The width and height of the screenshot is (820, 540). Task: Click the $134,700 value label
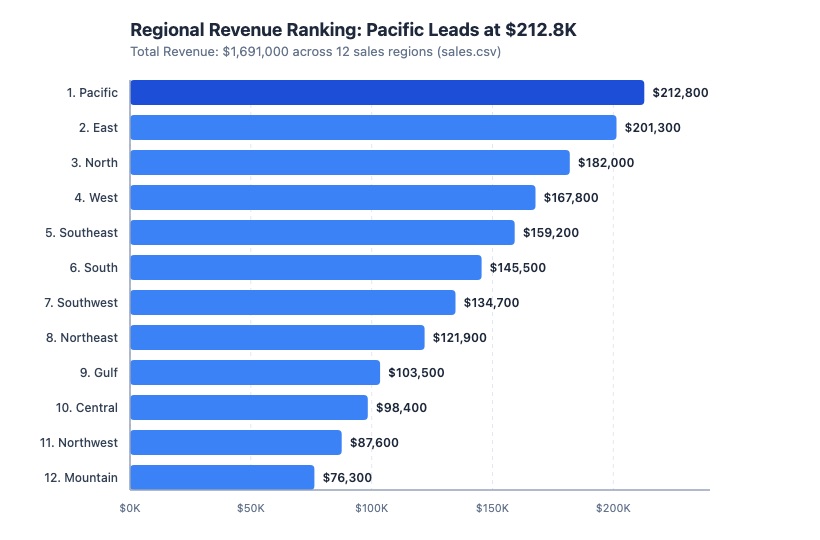[x=492, y=303]
